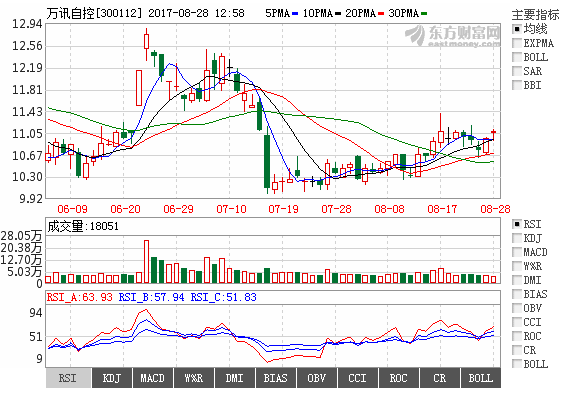Open the CCI bottom tab
The height and width of the screenshot is (395, 571).
pos(358,378)
